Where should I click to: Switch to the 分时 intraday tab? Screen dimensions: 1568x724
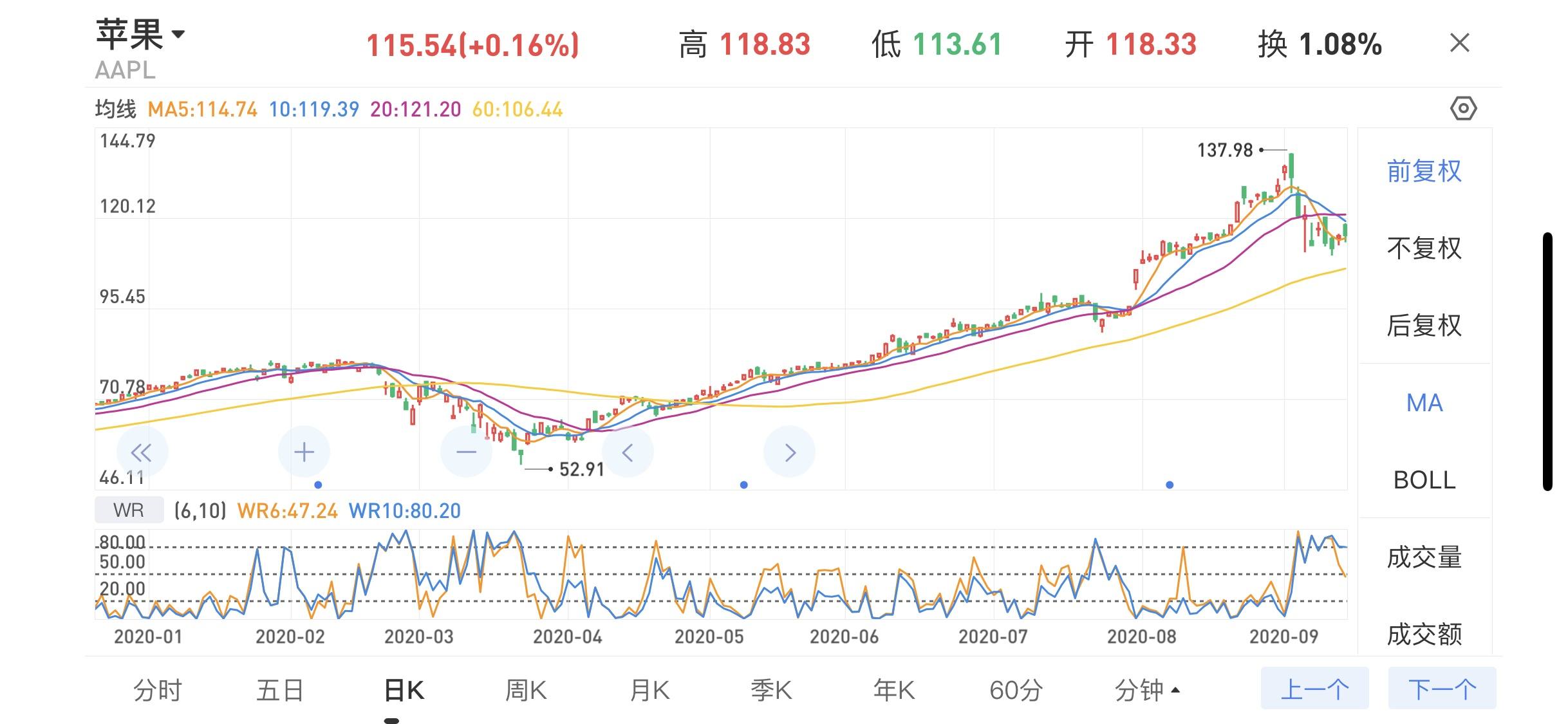coord(158,691)
